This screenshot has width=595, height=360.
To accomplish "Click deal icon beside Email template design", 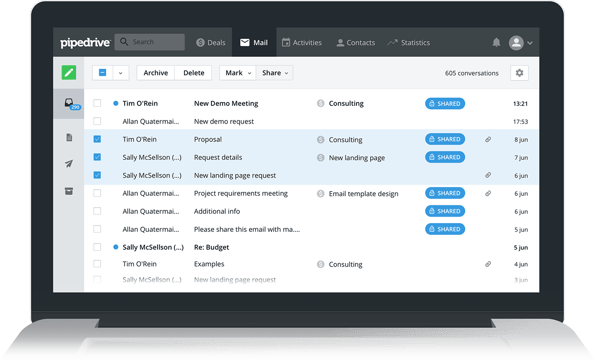I will pos(321,193).
